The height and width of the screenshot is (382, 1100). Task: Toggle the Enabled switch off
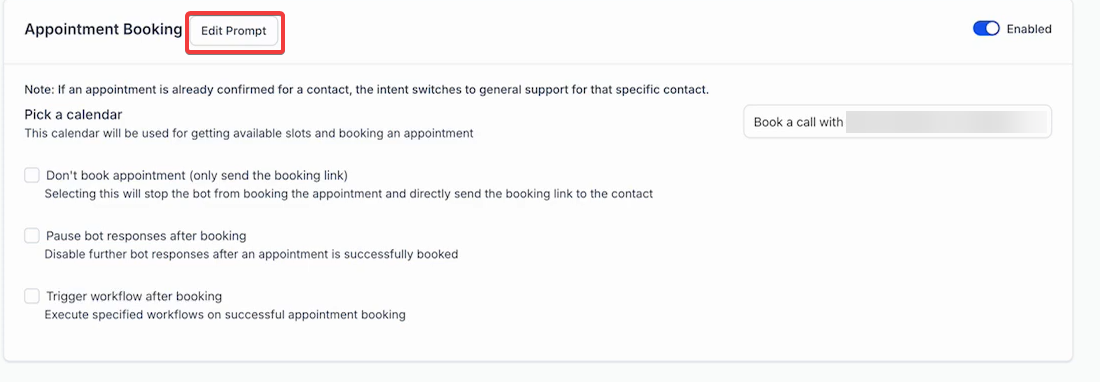tap(986, 29)
